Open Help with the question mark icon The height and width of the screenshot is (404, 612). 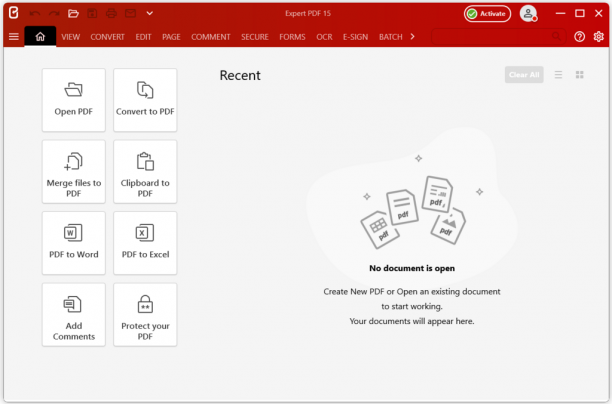click(x=580, y=37)
